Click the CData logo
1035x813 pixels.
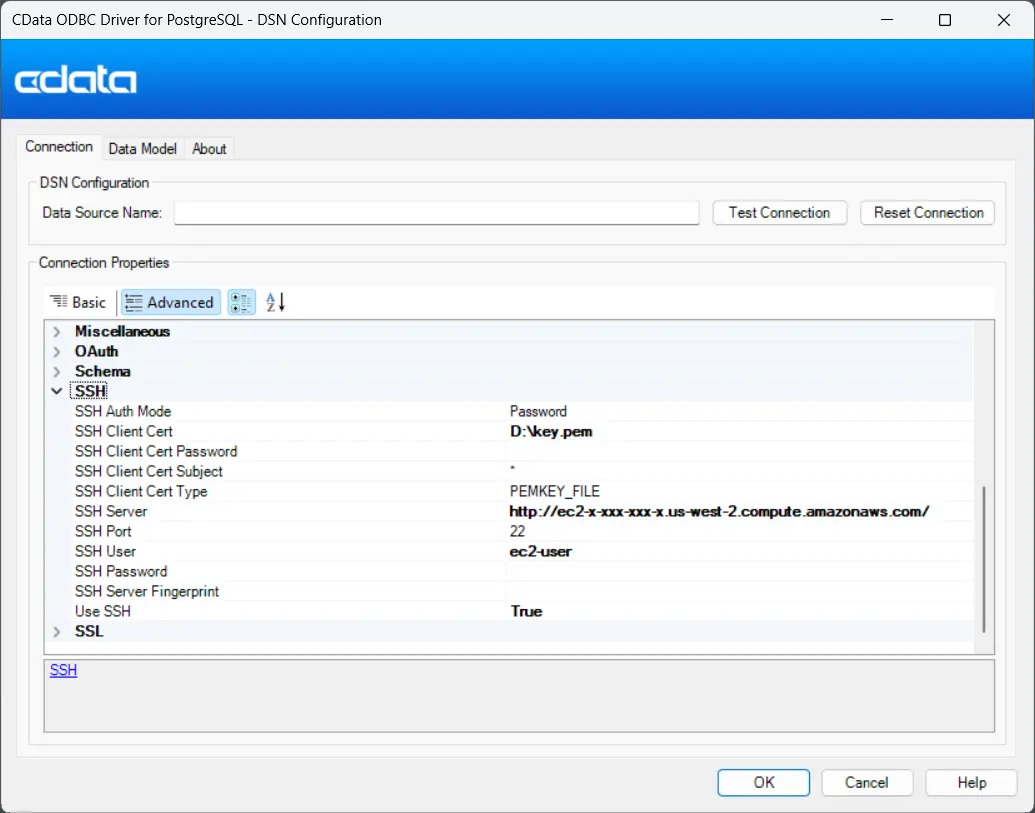coord(76,80)
